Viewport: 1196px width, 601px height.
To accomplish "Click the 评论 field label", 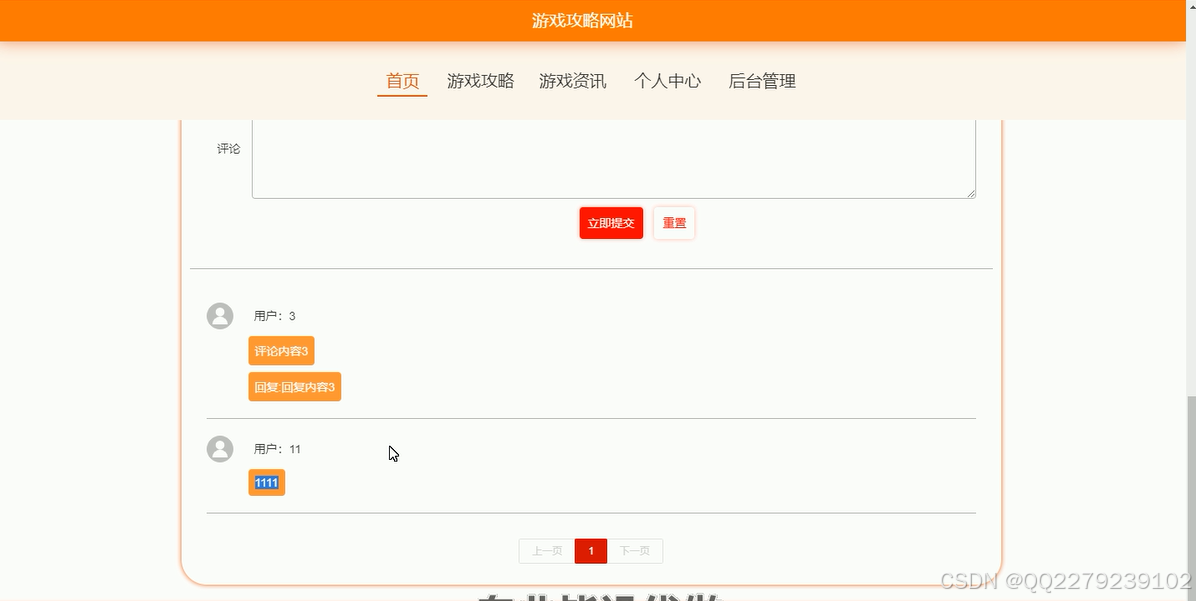I will click(227, 148).
